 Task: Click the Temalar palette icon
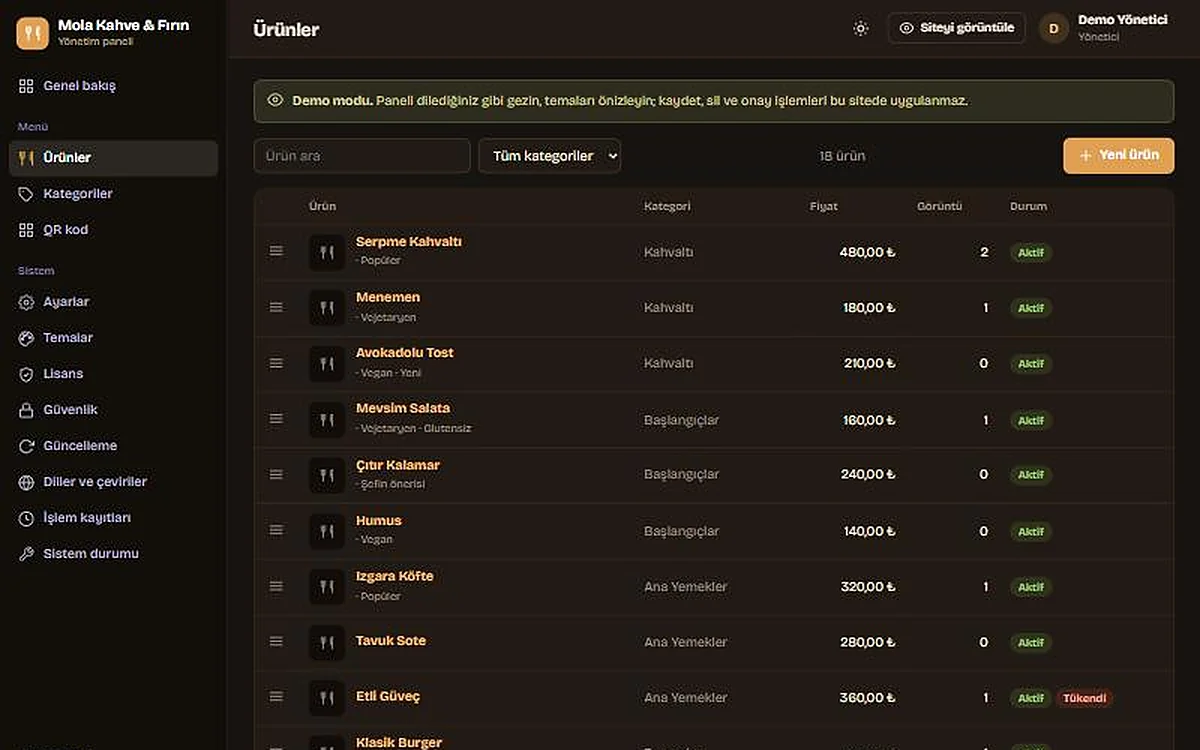(x=27, y=338)
